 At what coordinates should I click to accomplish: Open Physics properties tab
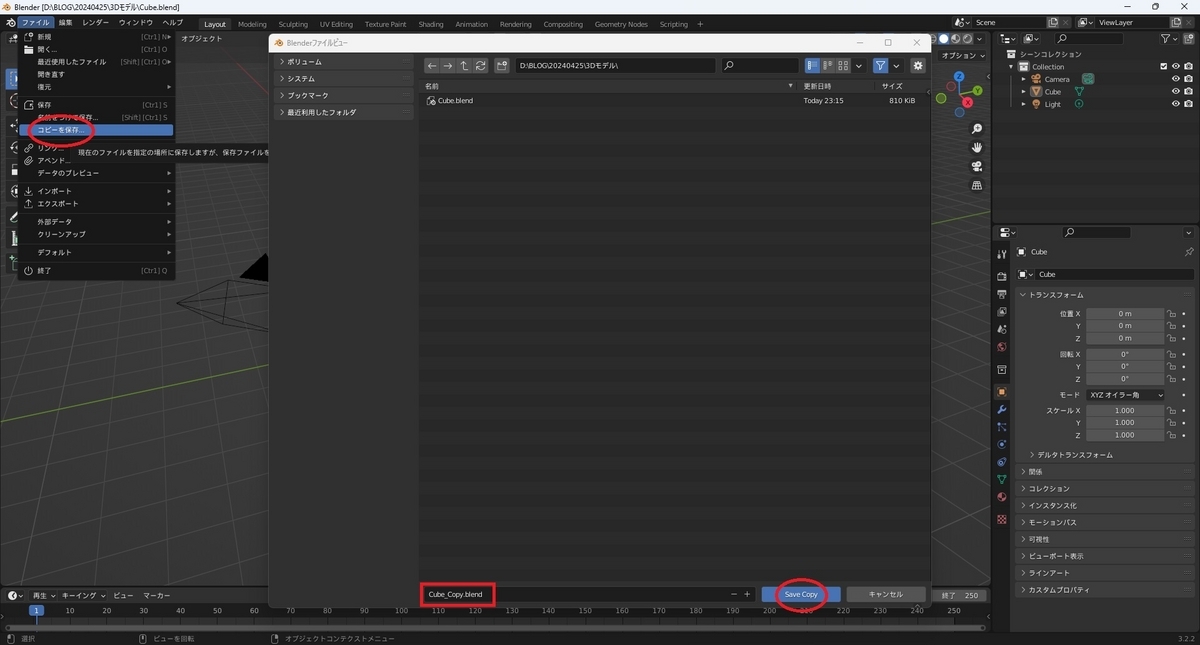[1002, 444]
